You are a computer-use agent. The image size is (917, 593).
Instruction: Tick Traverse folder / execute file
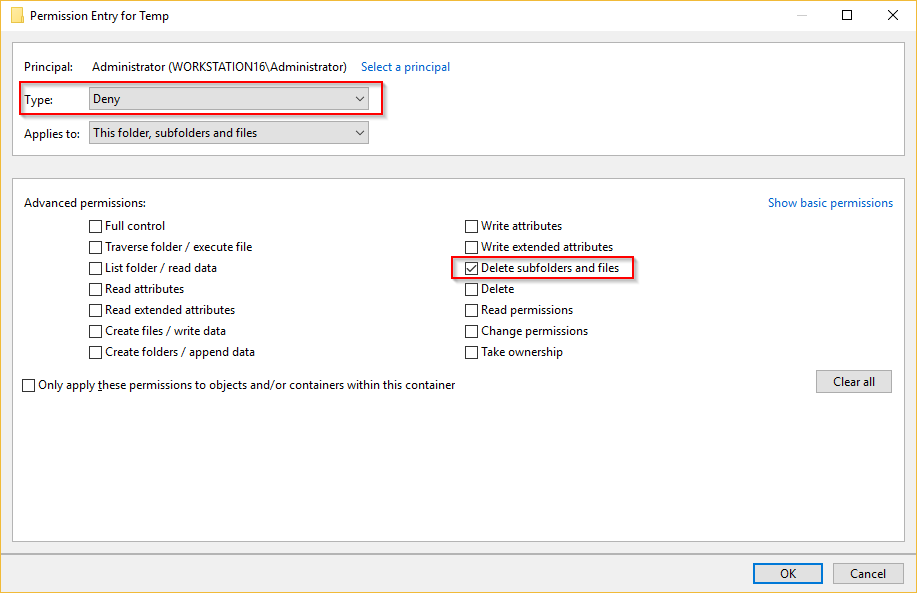point(95,247)
